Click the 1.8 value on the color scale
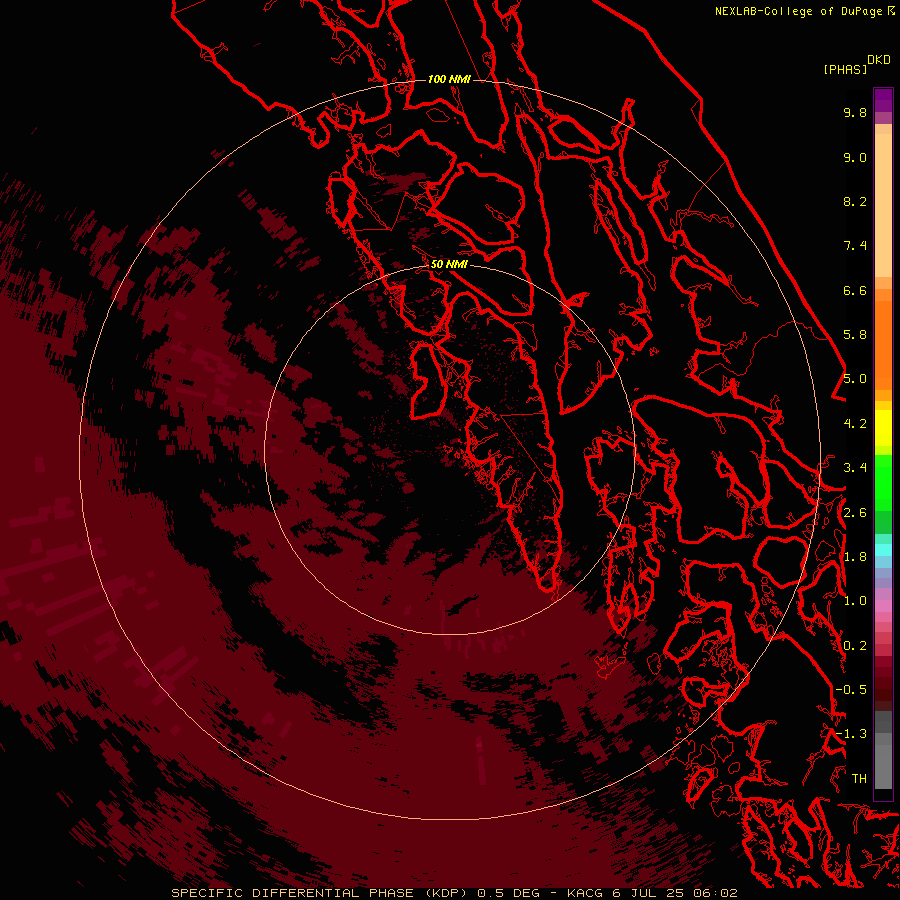 (855, 557)
